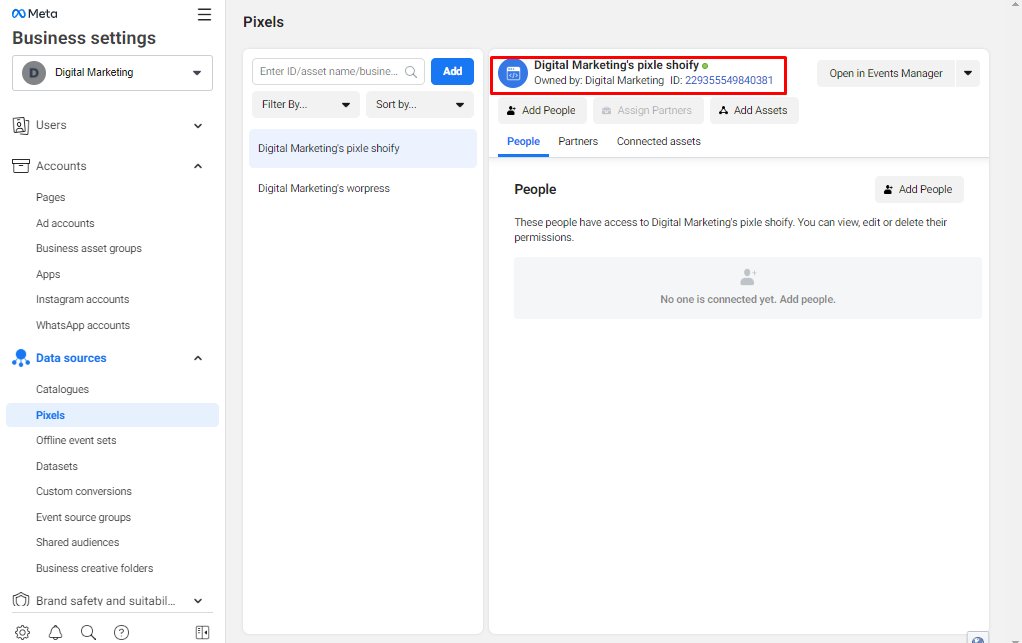Click the pixel code icon in header
Image resolution: width=1022 pixels, height=643 pixels.
pyautogui.click(x=513, y=74)
